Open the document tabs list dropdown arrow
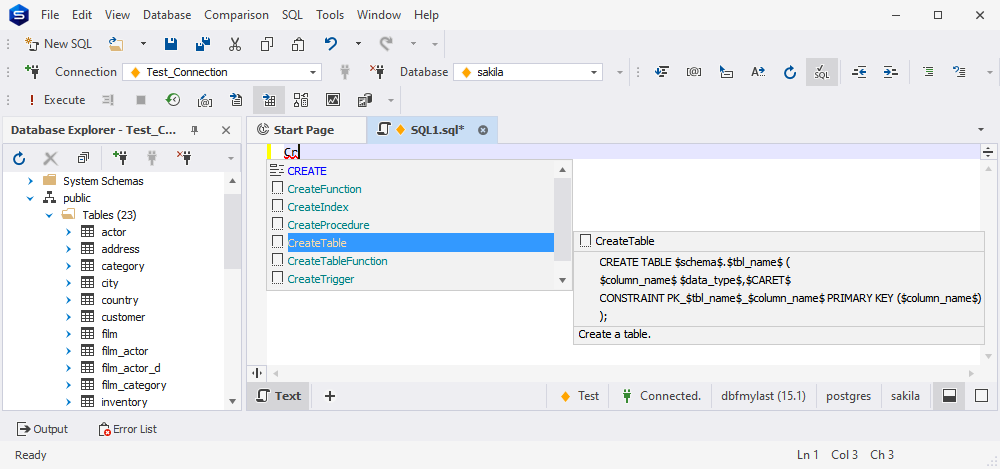The width and height of the screenshot is (1000, 469). 981,130
